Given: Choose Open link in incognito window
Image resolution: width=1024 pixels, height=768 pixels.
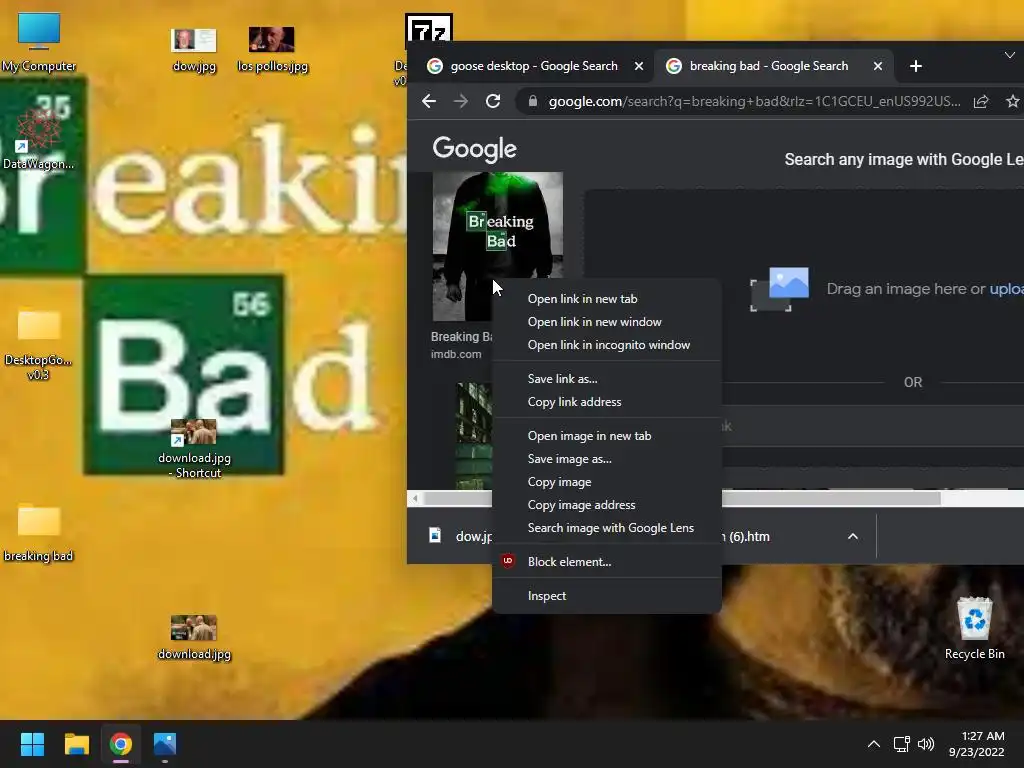Looking at the screenshot, I should point(607,345).
